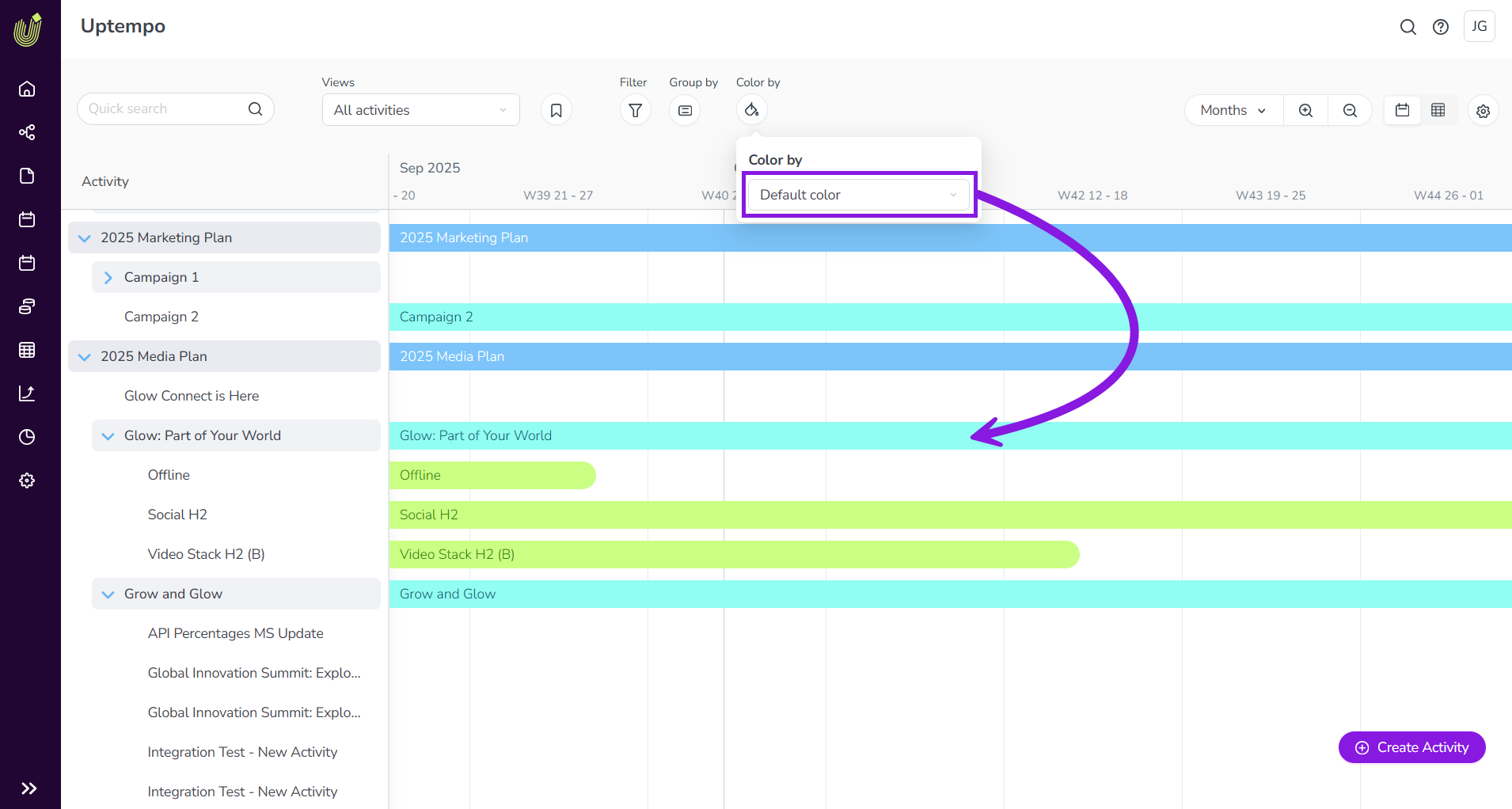Switch to calendar view toggle
Image resolution: width=1512 pixels, height=809 pixels.
1402,110
